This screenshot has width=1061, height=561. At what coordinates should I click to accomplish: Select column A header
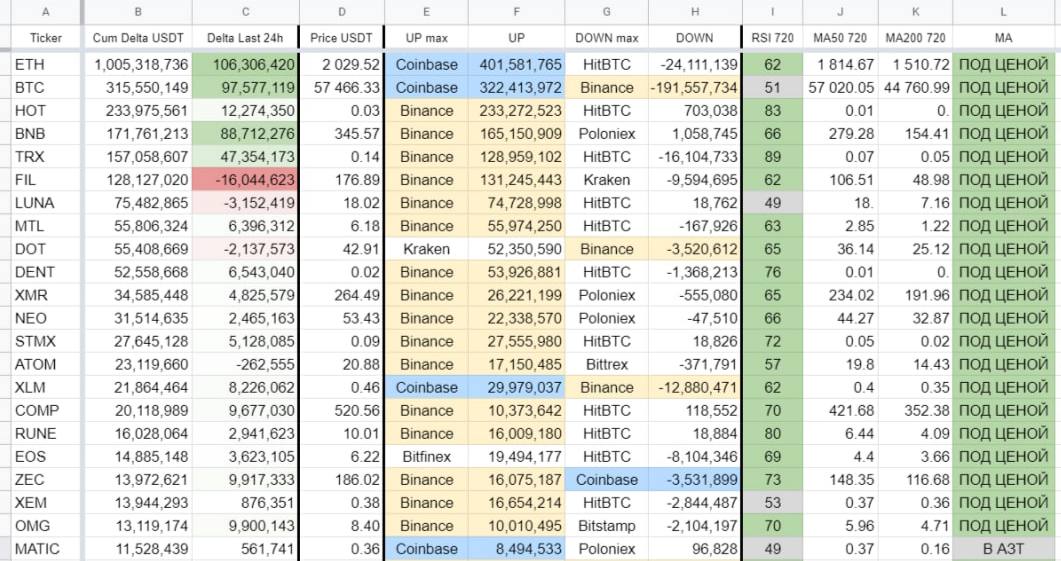tap(45, 12)
